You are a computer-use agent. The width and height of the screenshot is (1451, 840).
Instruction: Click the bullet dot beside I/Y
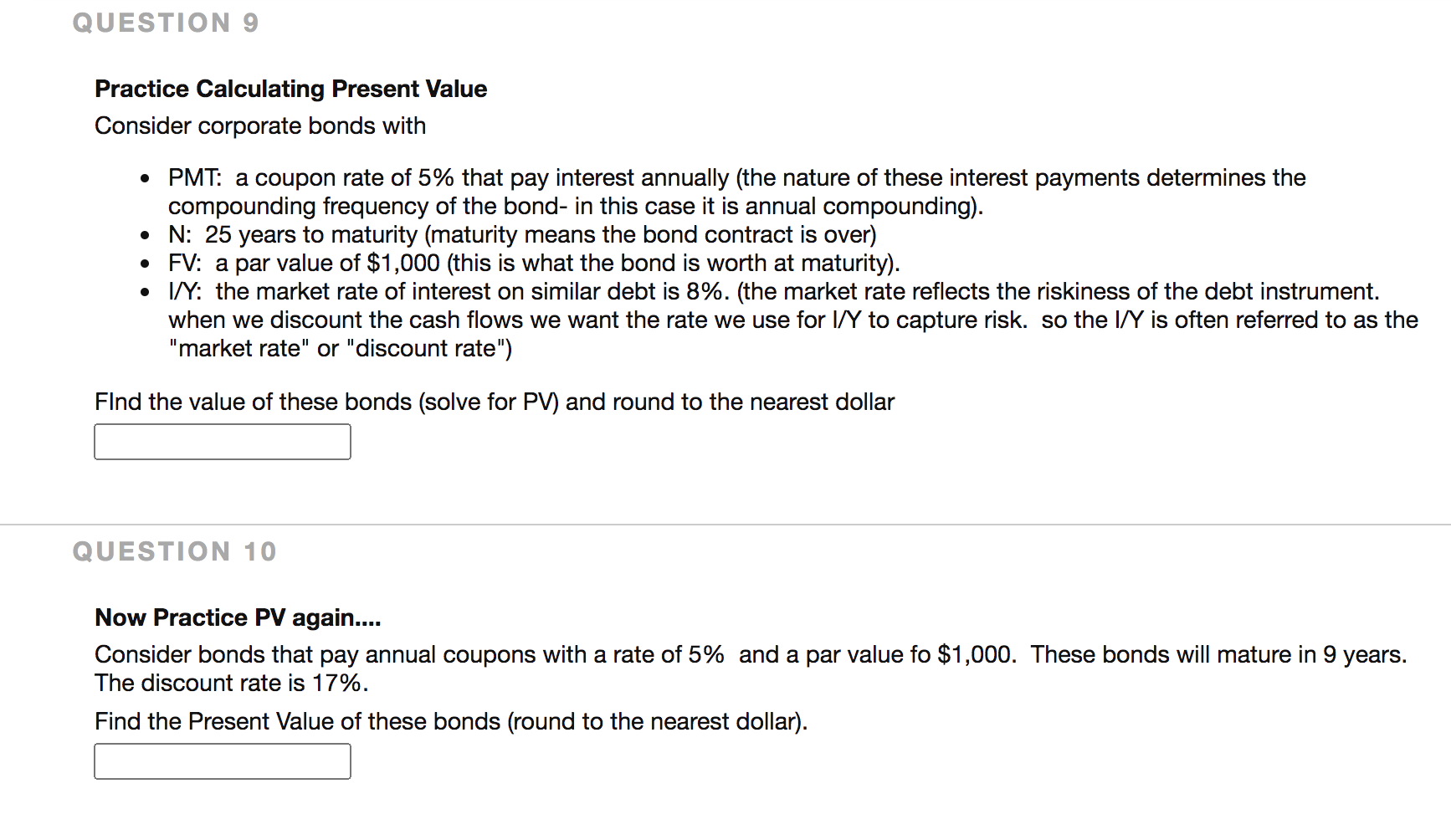(x=146, y=293)
